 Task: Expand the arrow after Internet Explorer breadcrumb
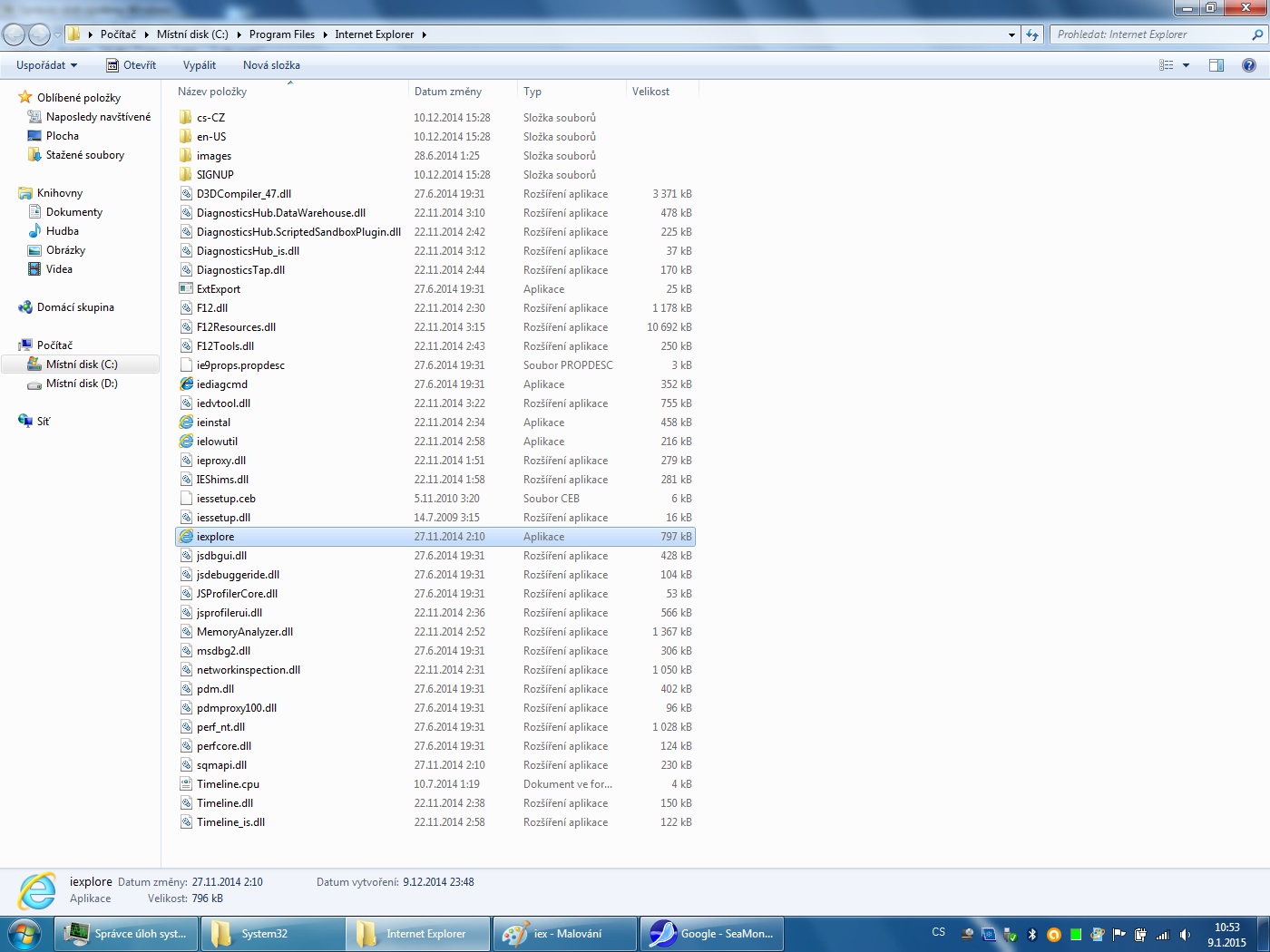click(x=424, y=34)
